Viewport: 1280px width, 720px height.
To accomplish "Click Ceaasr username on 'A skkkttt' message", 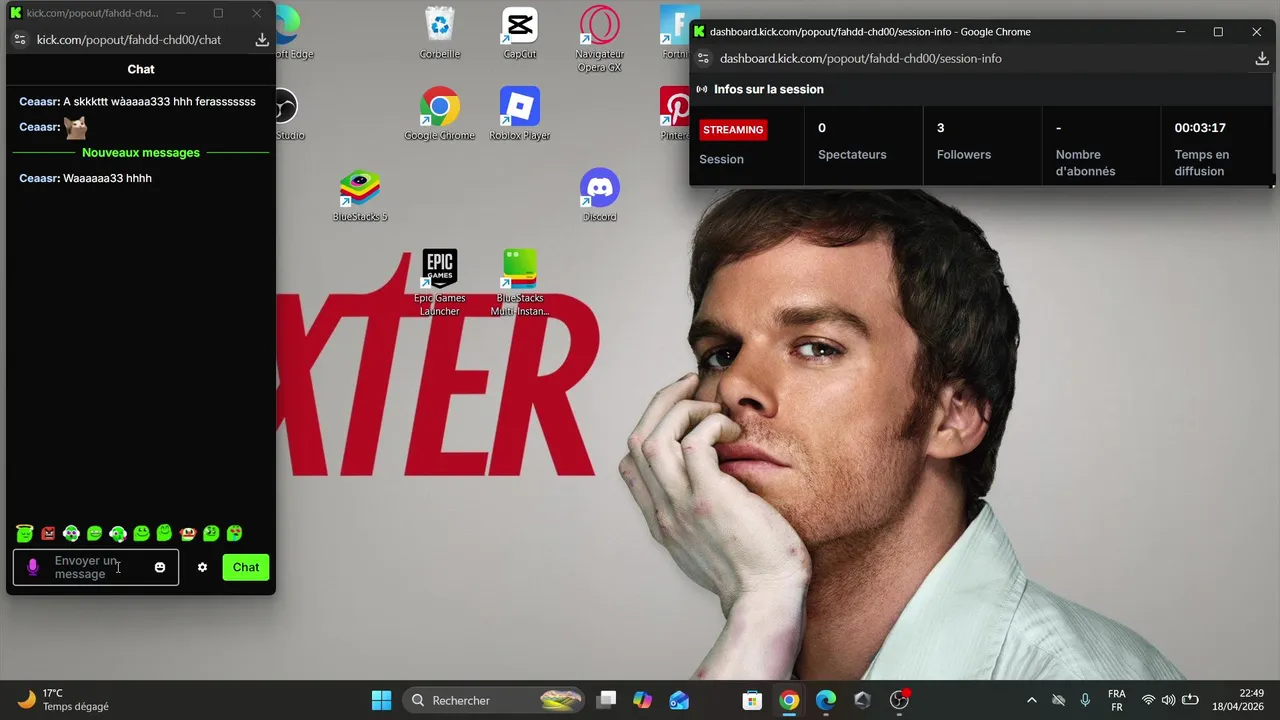I will pyautogui.click(x=39, y=101).
